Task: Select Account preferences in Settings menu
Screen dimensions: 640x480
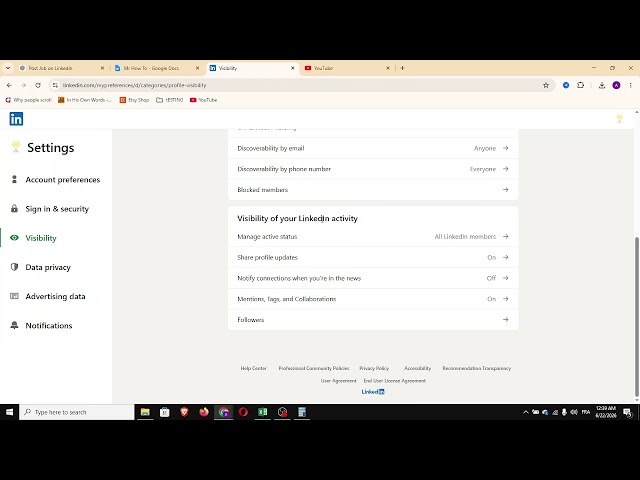Action: (62, 180)
